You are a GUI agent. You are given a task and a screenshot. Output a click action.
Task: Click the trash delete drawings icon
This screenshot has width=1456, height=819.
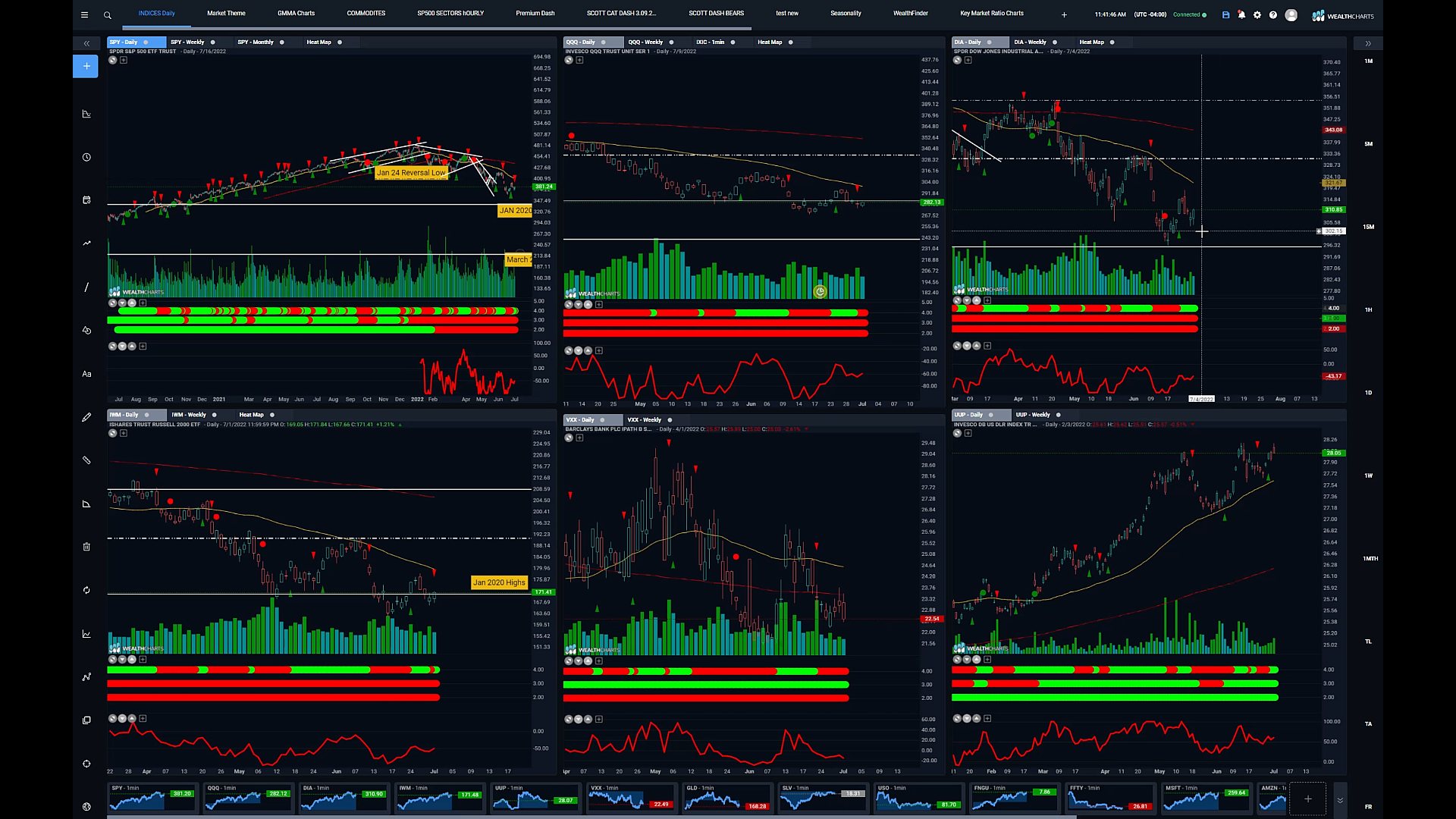[x=86, y=547]
